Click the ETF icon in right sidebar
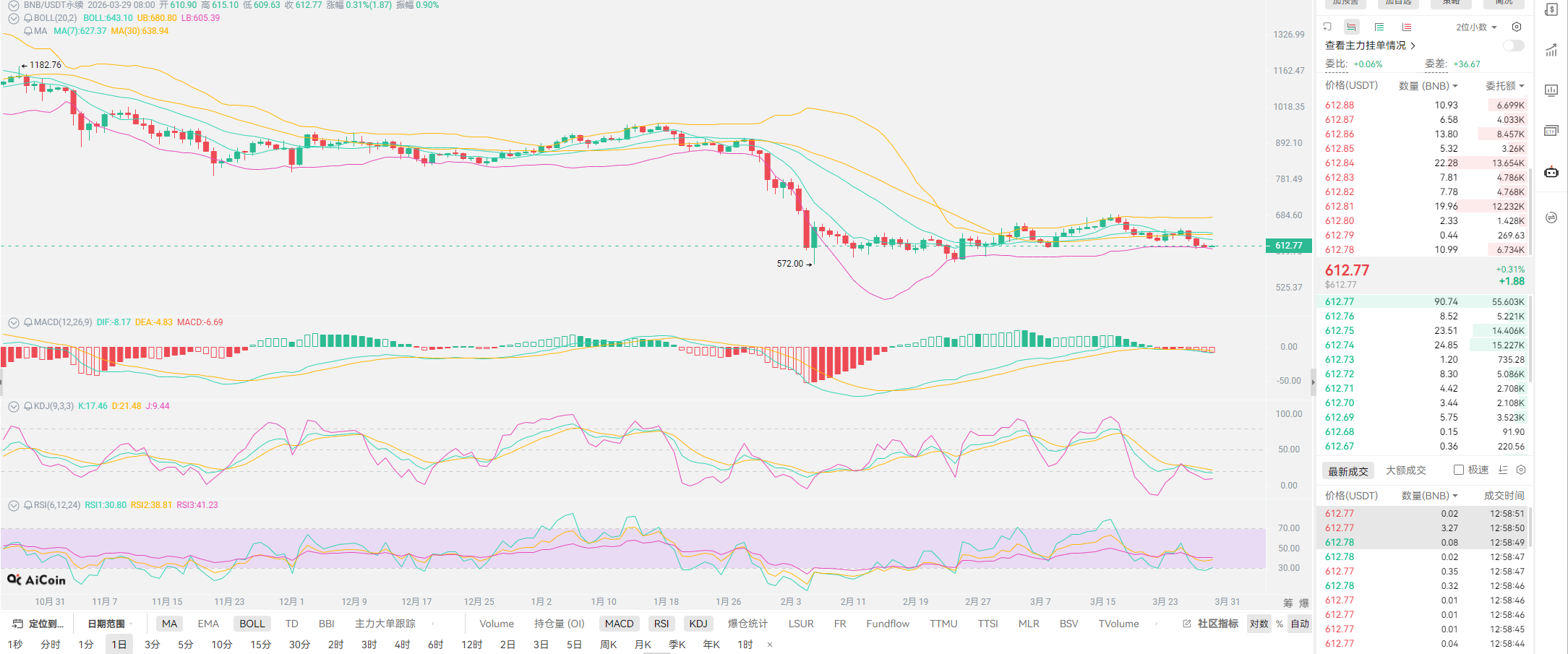 pyautogui.click(x=1551, y=131)
